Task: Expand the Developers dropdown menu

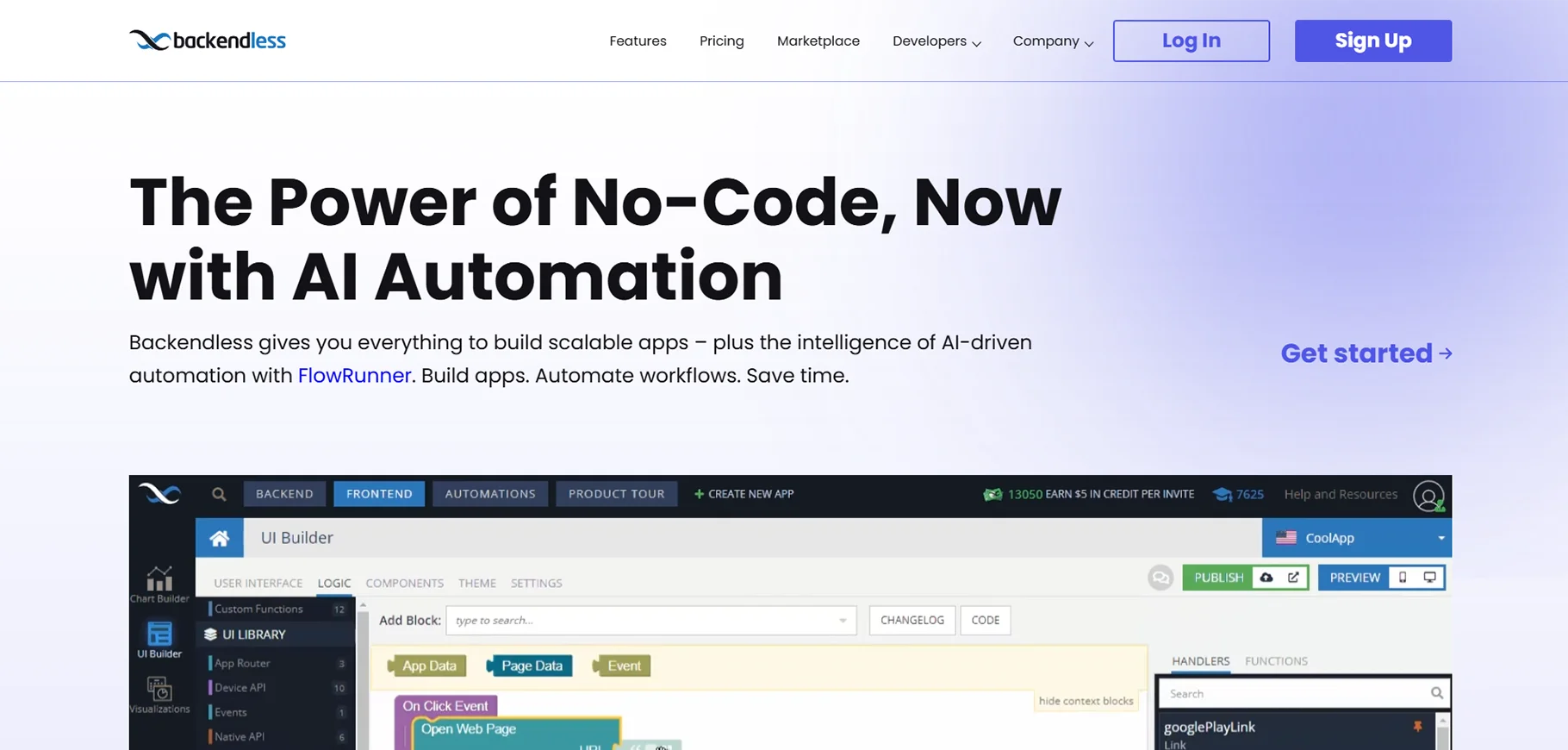Action: pos(936,41)
